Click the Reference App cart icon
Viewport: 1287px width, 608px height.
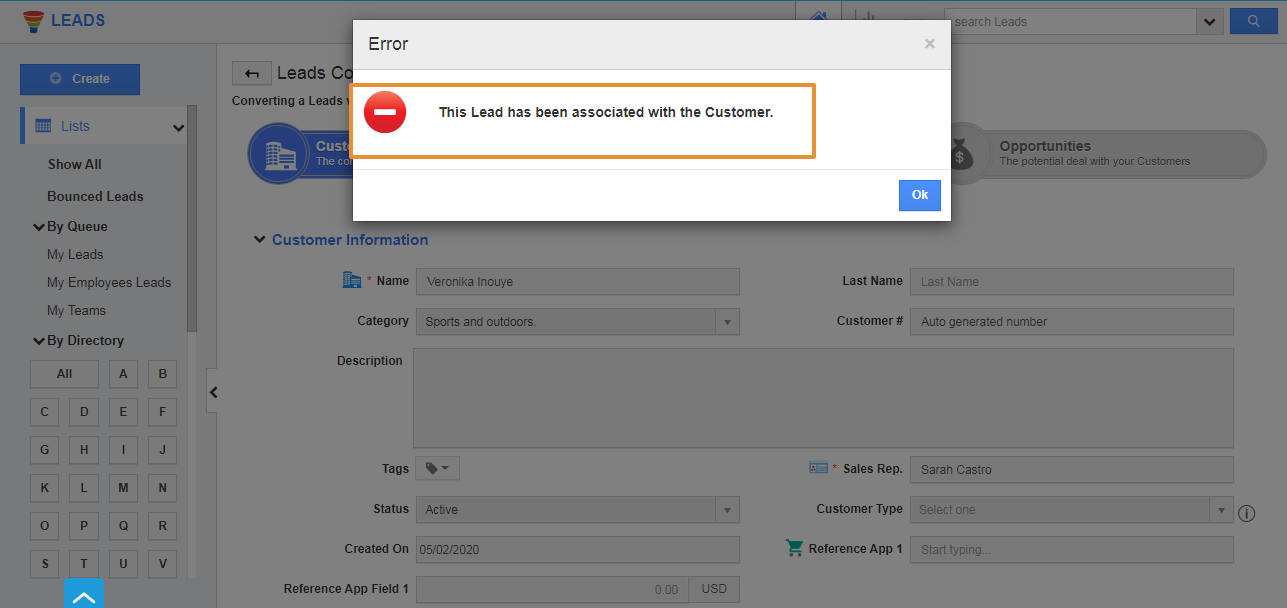tap(795, 548)
